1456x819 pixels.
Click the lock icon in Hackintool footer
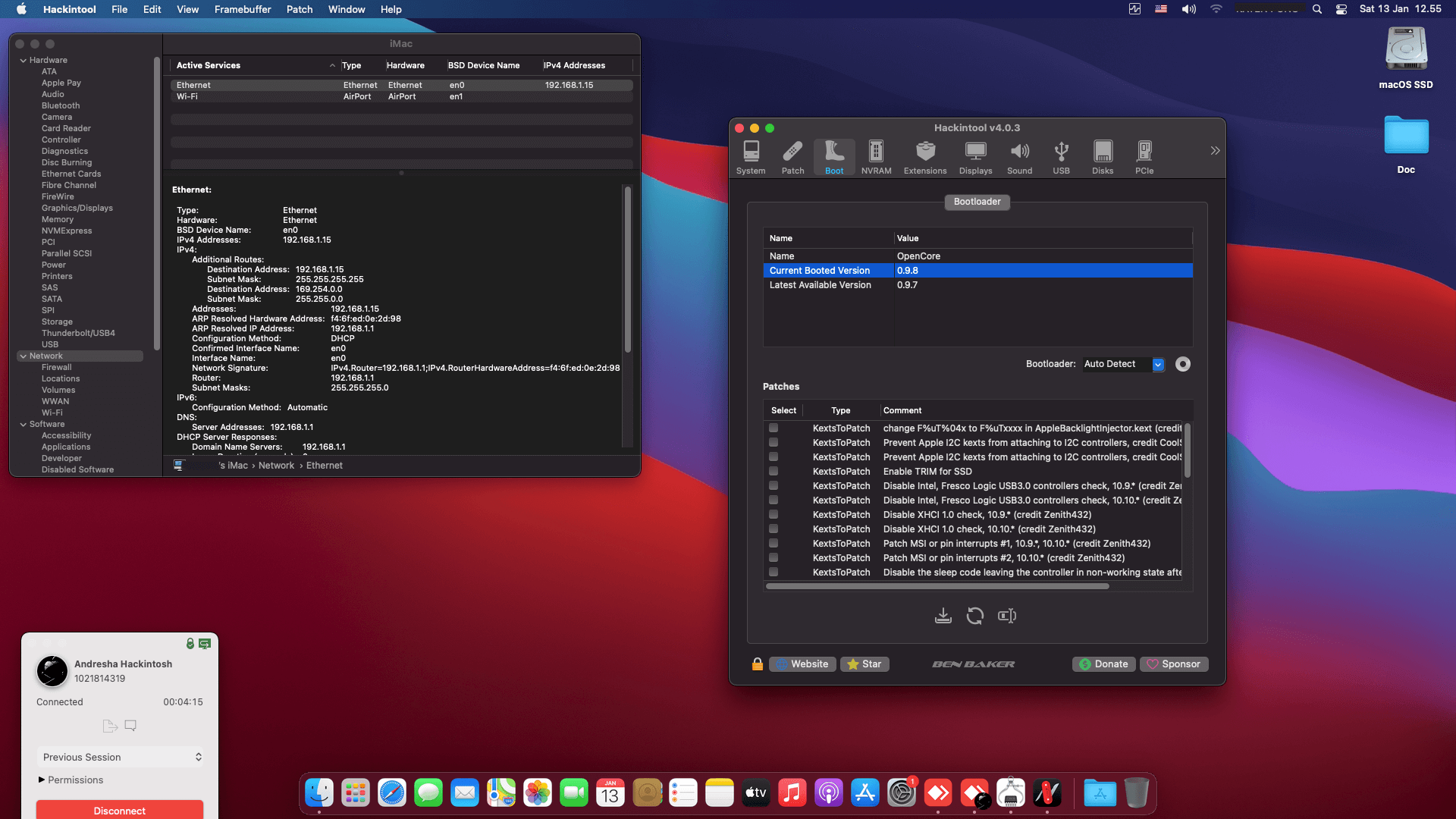tap(757, 664)
